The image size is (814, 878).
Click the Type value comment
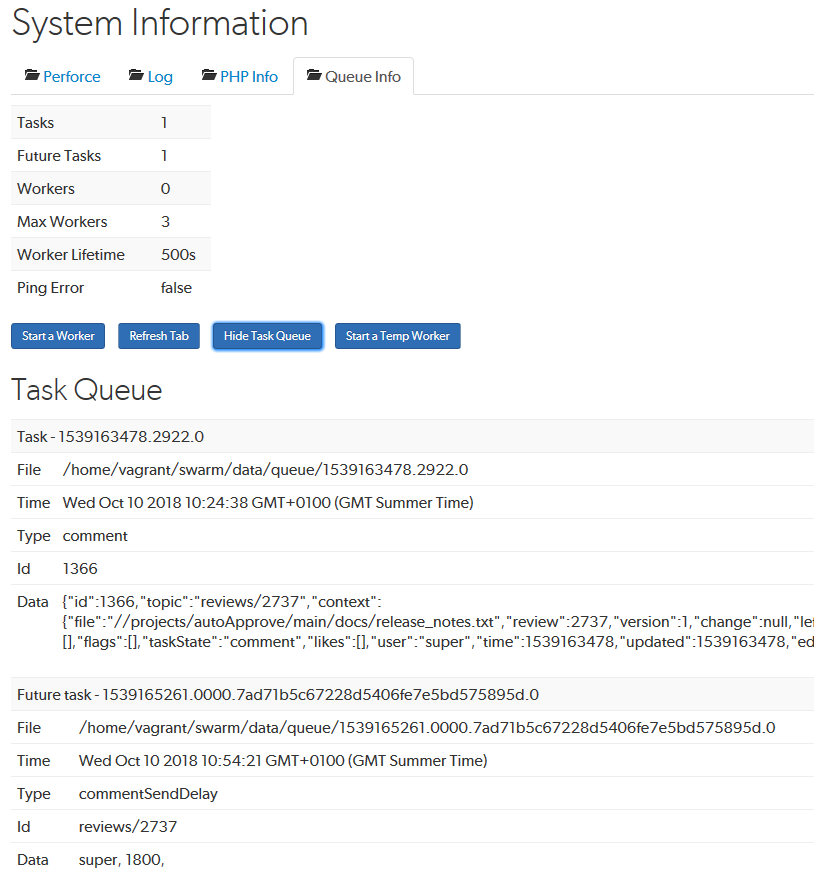click(x=95, y=536)
